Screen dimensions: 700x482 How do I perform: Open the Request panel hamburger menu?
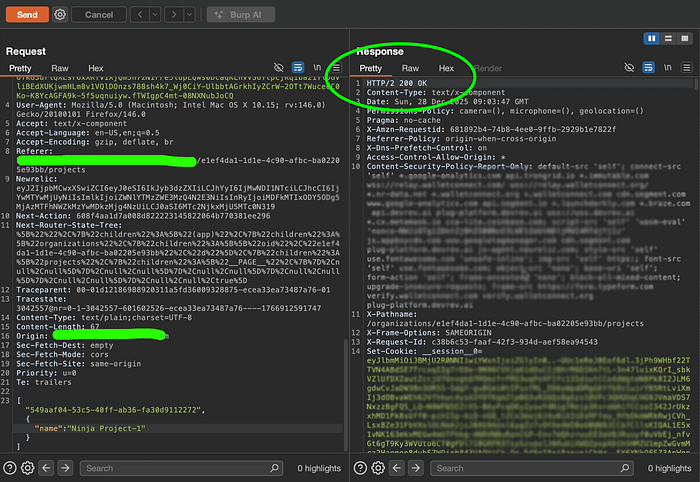336,68
